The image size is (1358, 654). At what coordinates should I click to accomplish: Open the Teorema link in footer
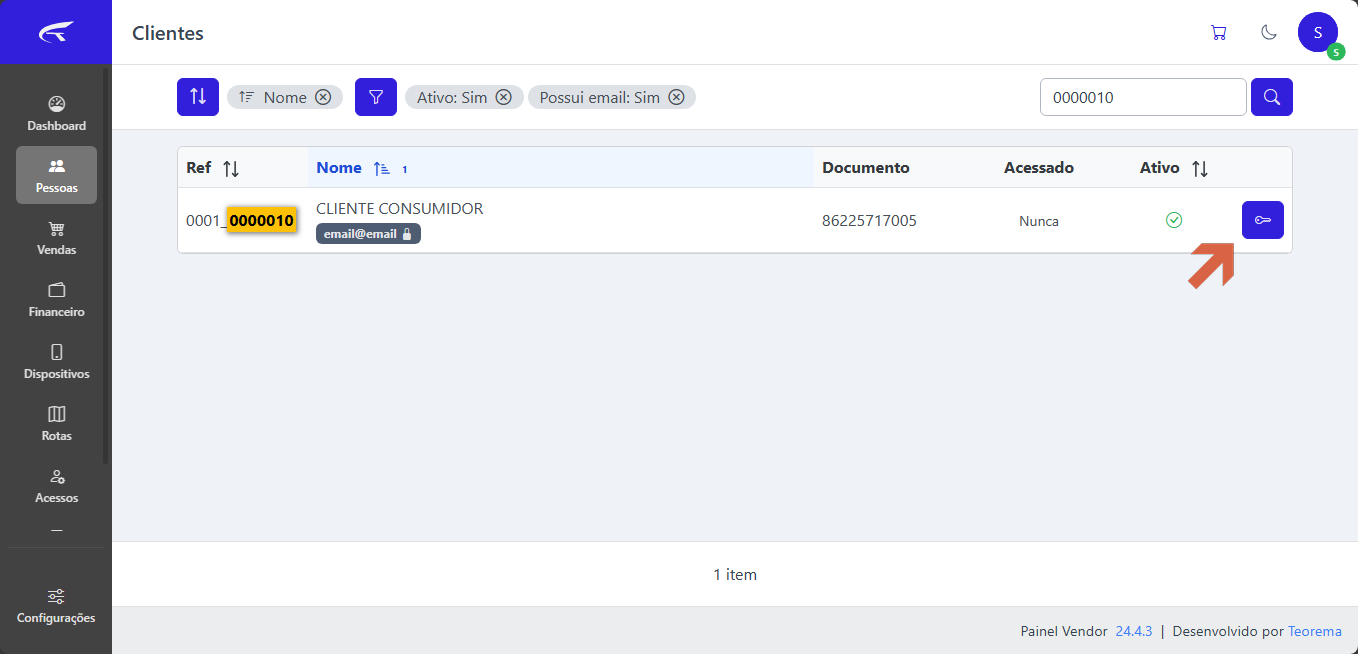(x=1315, y=631)
